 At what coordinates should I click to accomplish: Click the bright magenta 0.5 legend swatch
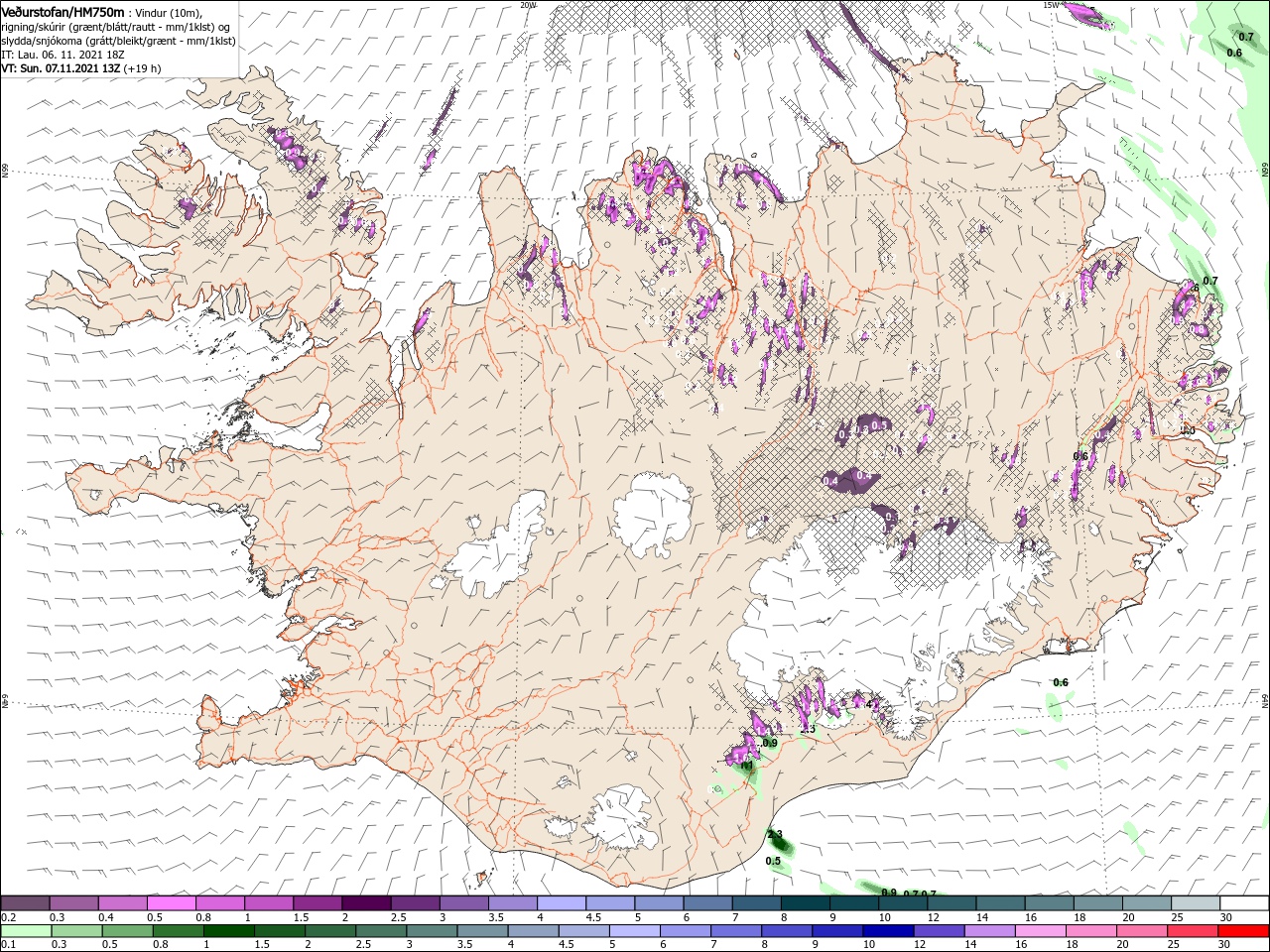[171, 903]
